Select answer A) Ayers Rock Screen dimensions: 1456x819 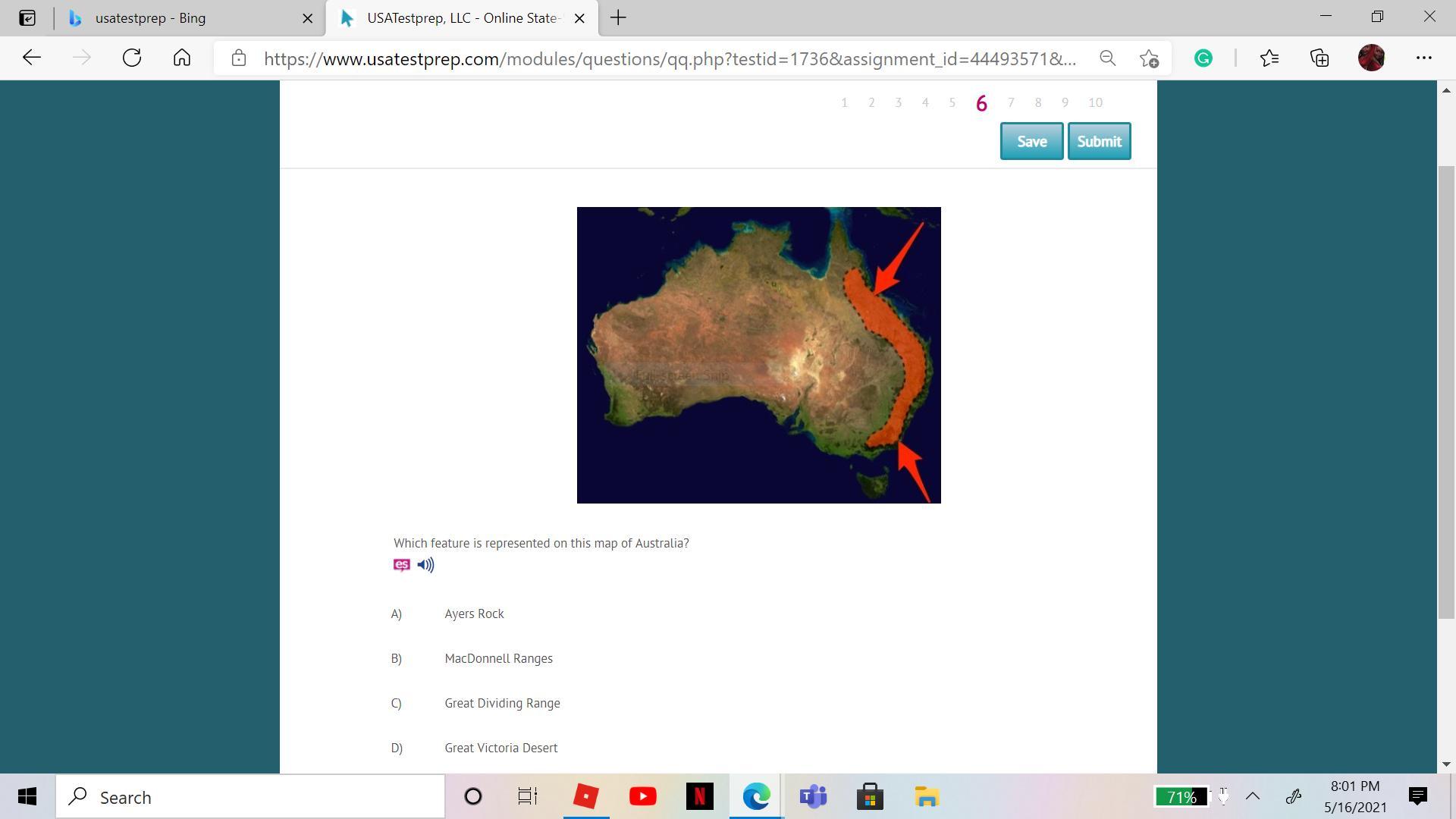[x=474, y=613]
